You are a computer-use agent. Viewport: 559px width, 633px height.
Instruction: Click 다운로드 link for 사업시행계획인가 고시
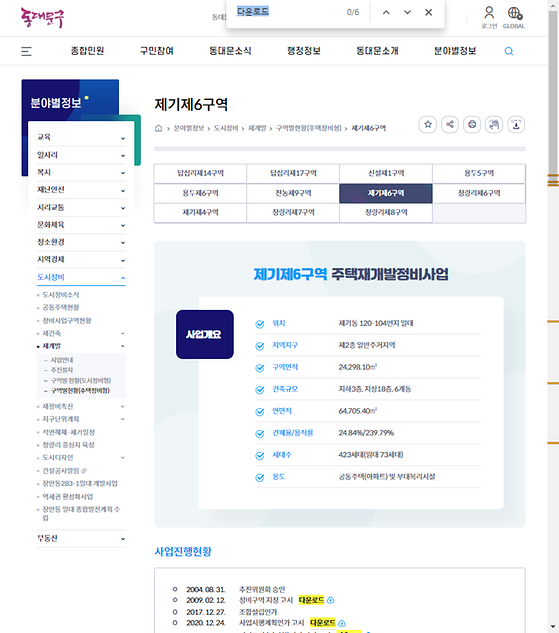322,623
